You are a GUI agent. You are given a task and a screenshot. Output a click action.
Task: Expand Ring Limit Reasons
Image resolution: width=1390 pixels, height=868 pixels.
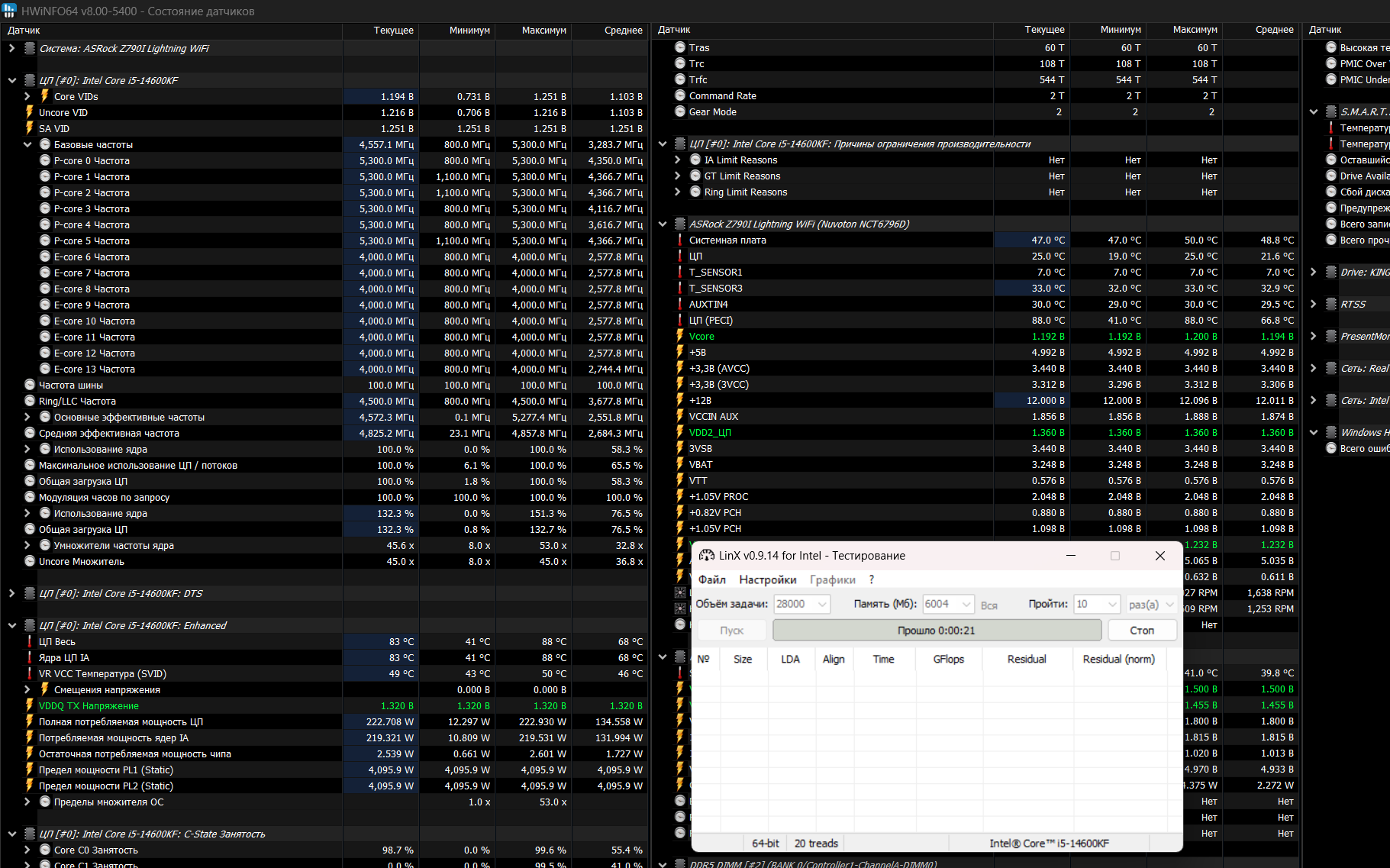pos(677,192)
